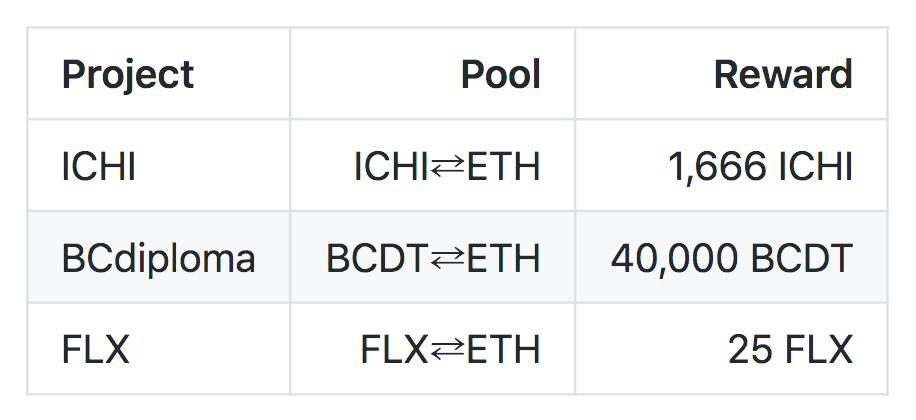This screenshot has height=420, width=916.
Task: Click BCDT token in the Pool column
Action: coord(378,259)
